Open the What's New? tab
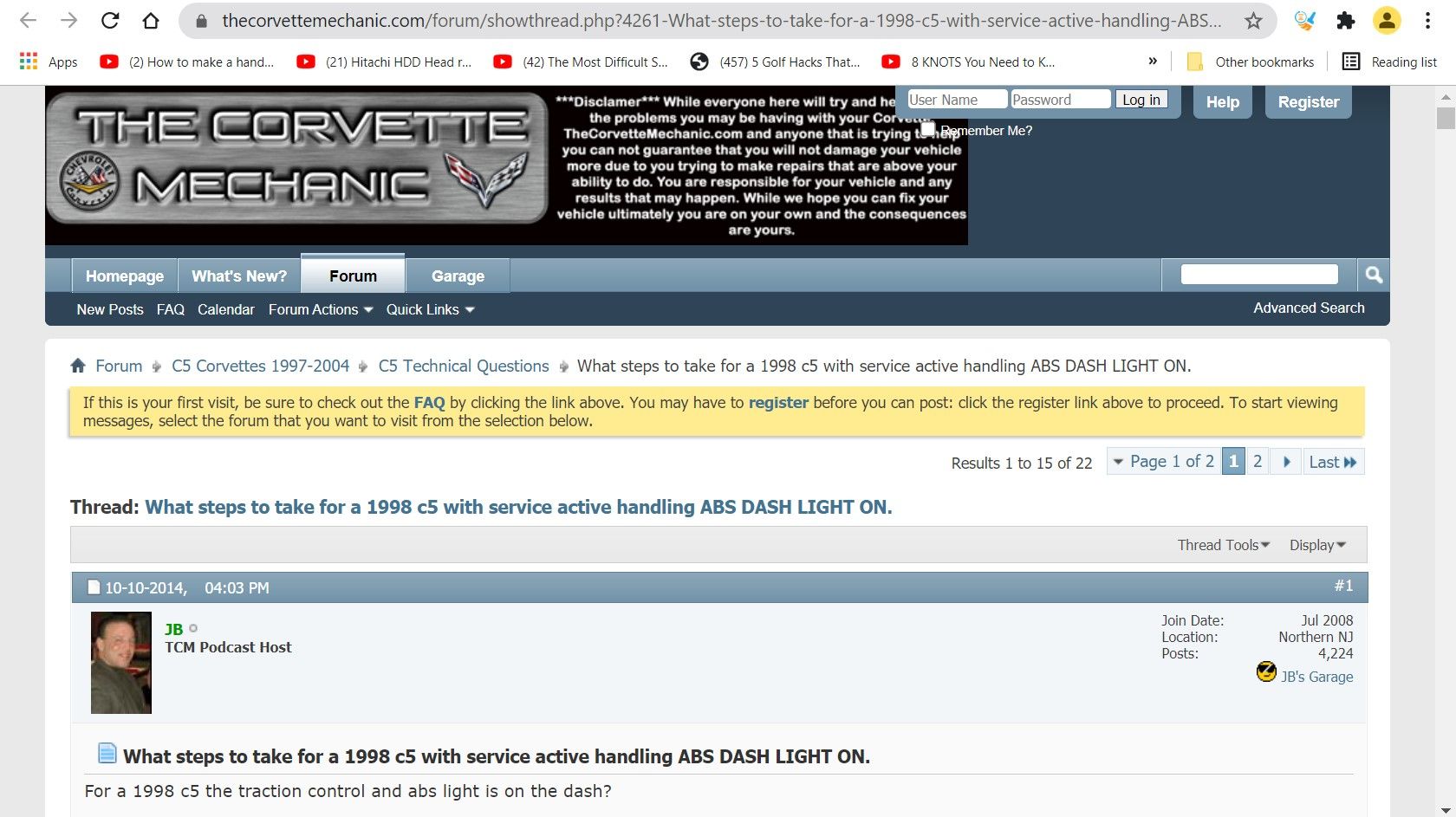The image size is (1456, 817). coord(238,276)
